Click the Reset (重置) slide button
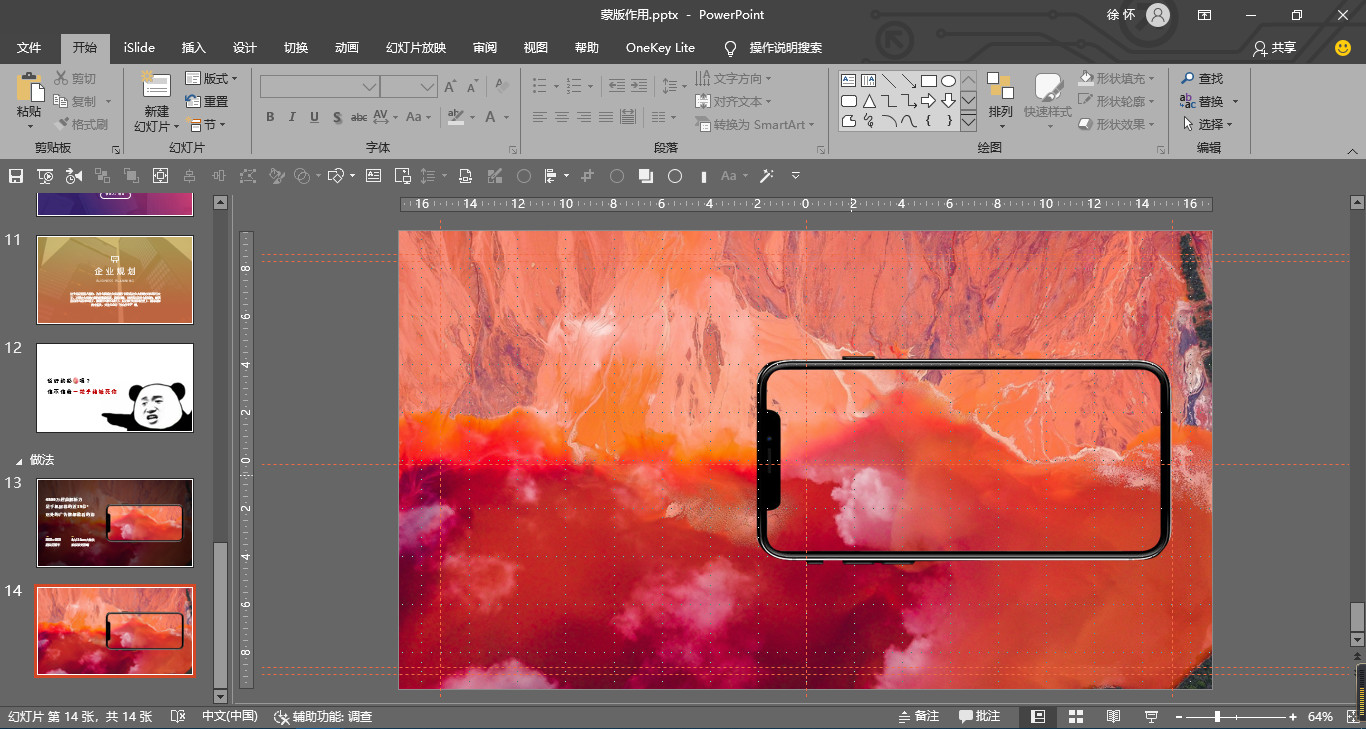Screen dimensions: 1366x729 tap(207, 101)
